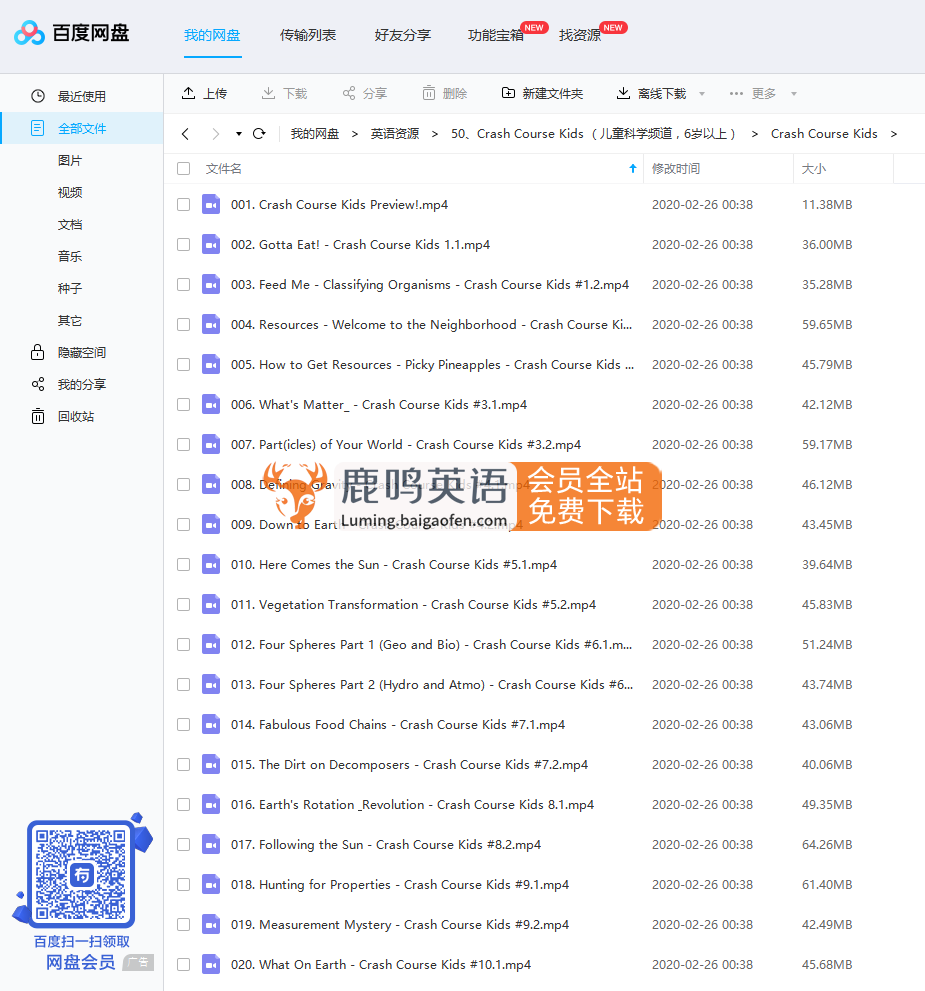This screenshot has height=991, width=925.
Task: Toggle the select-all checkbox in header
Action: (x=183, y=169)
